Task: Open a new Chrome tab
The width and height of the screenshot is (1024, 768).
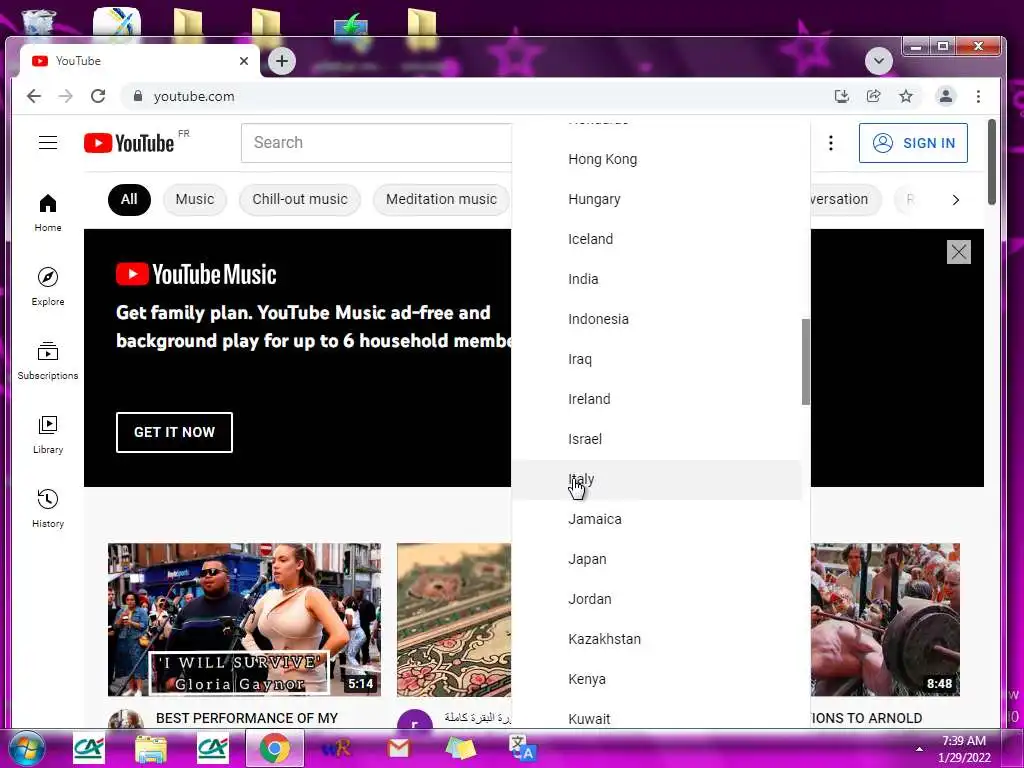Action: [x=281, y=61]
